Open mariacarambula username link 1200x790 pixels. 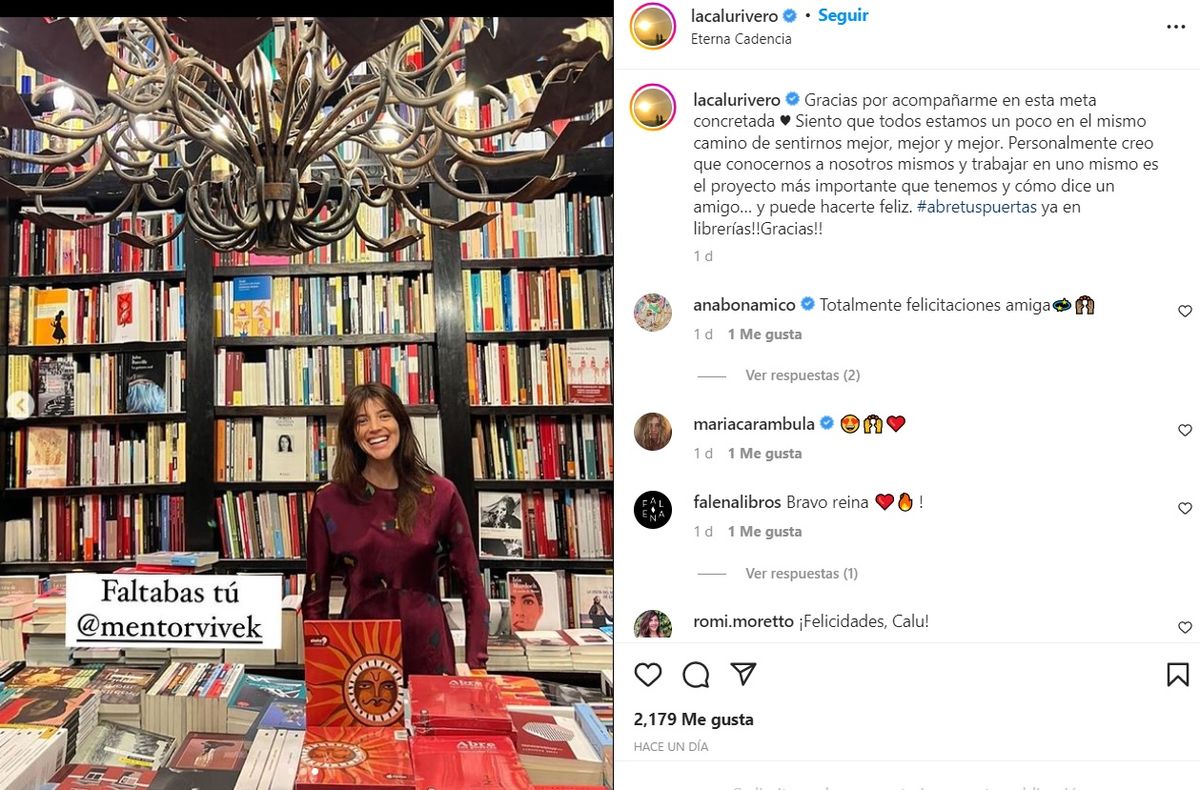(754, 423)
